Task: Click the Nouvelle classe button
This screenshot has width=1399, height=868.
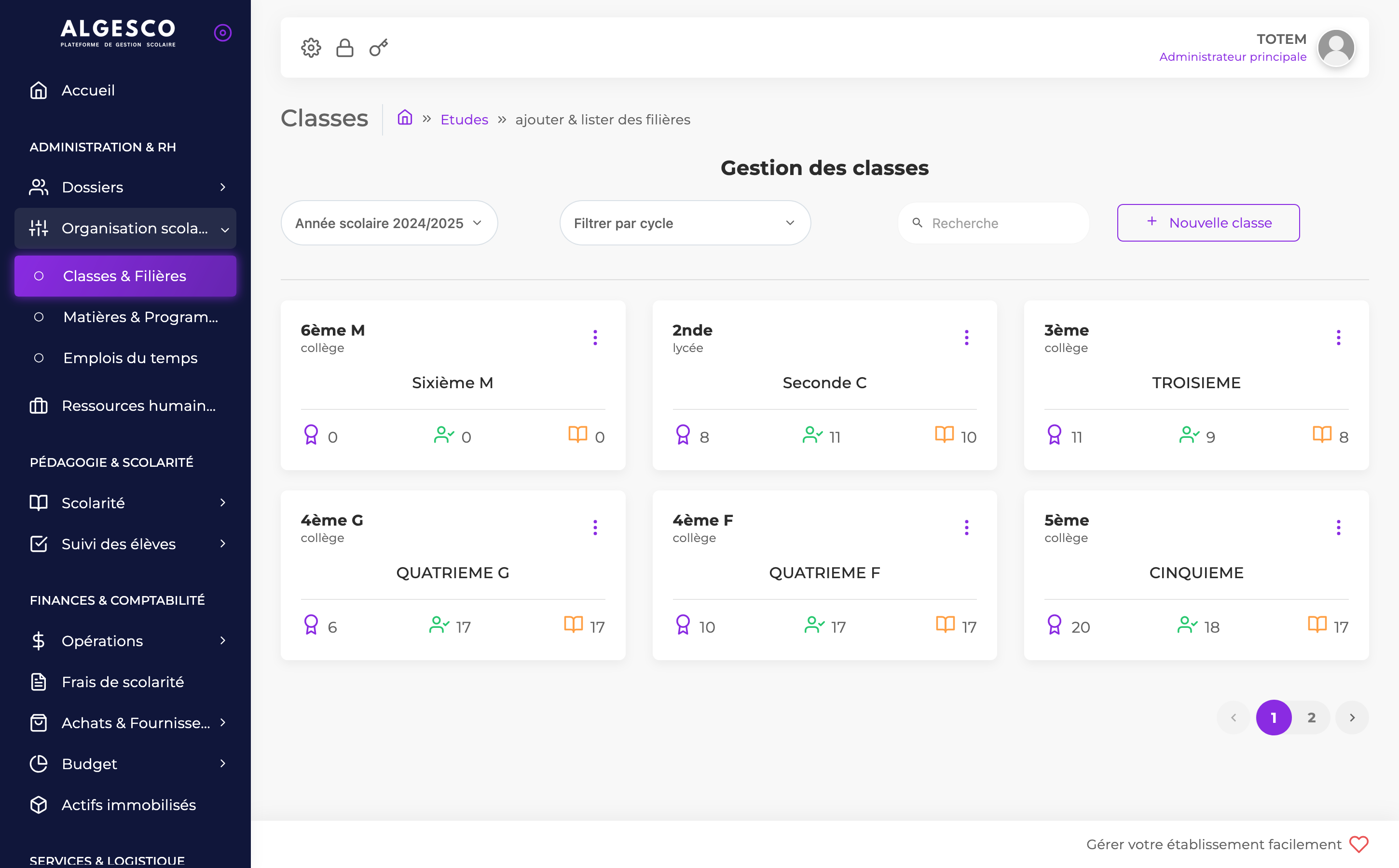Action: click(x=1208, y=223)
